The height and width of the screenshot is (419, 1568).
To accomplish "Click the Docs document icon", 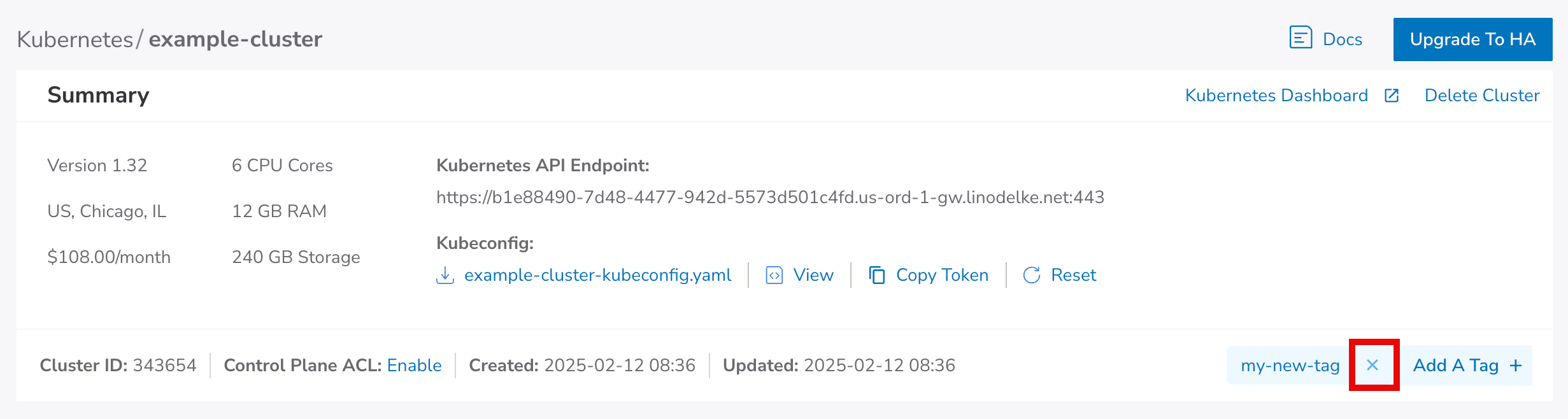I will point(1300,38).
